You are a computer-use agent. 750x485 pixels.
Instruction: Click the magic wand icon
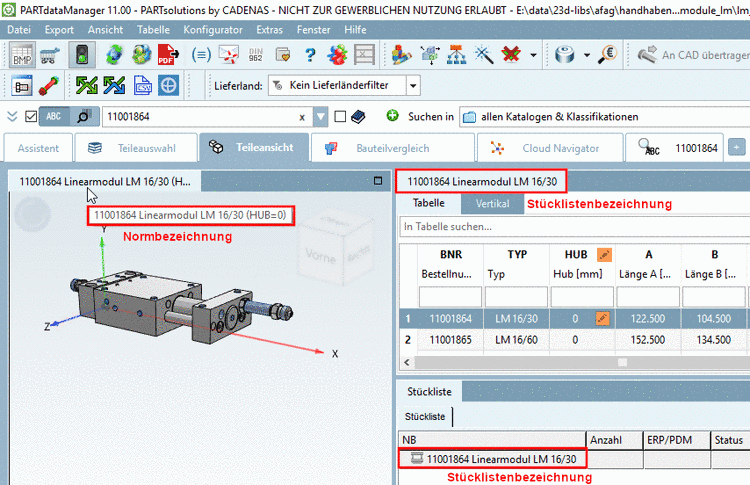coord(484,55)
